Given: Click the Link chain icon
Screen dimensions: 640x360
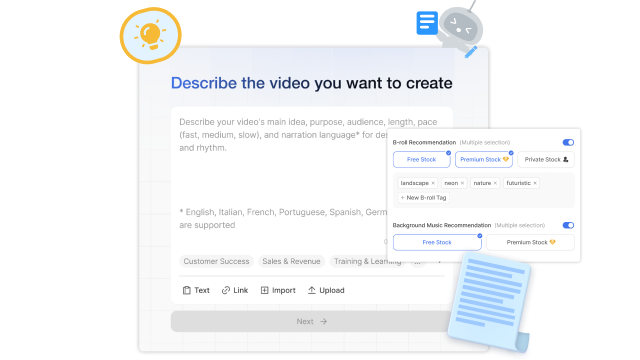Looking at the screenshot, I should click(226, 290).
